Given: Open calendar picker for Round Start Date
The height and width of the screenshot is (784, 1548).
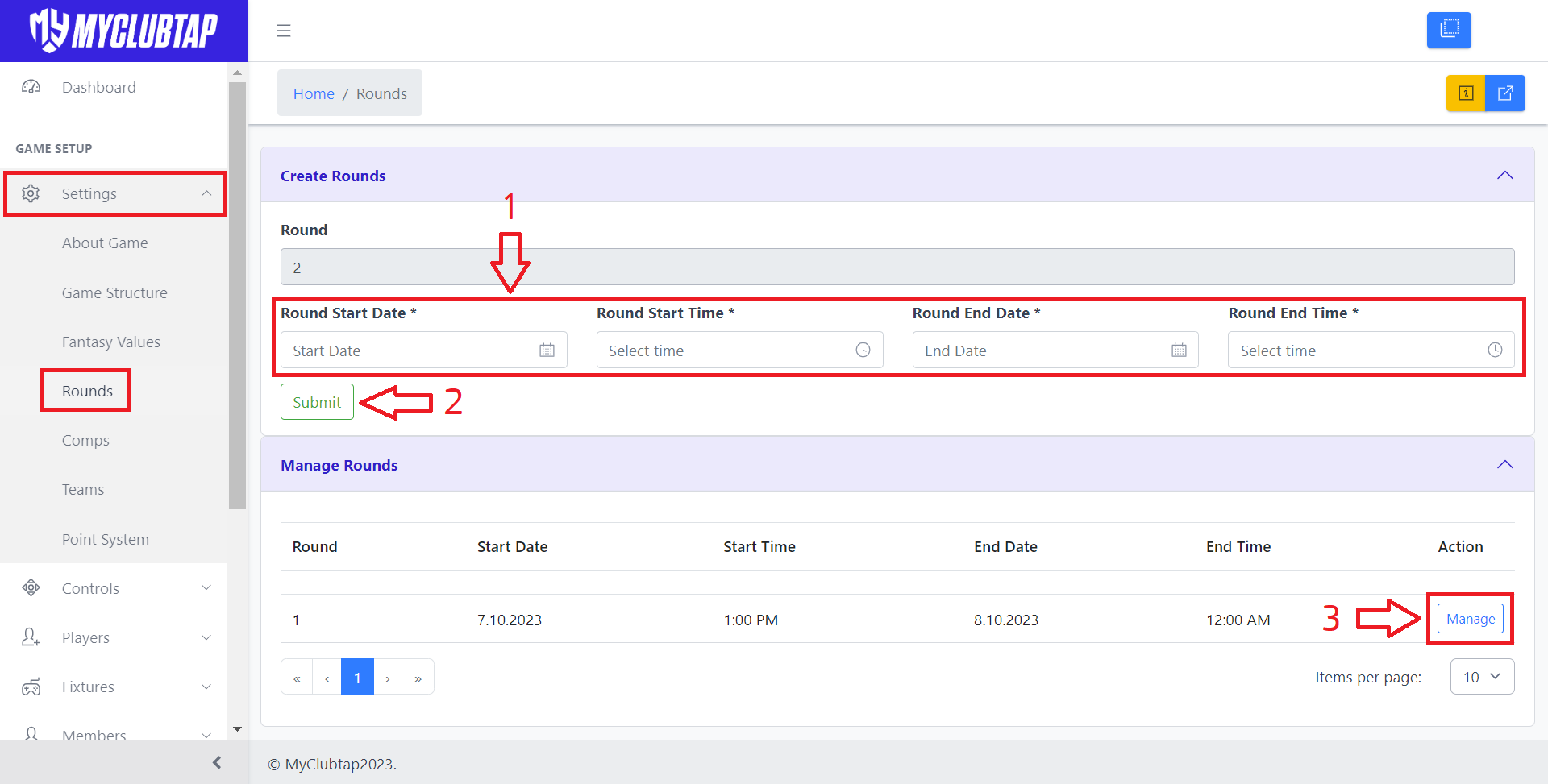Looking at the screenshot, I should pyautogui.click(x=547, y=351).
